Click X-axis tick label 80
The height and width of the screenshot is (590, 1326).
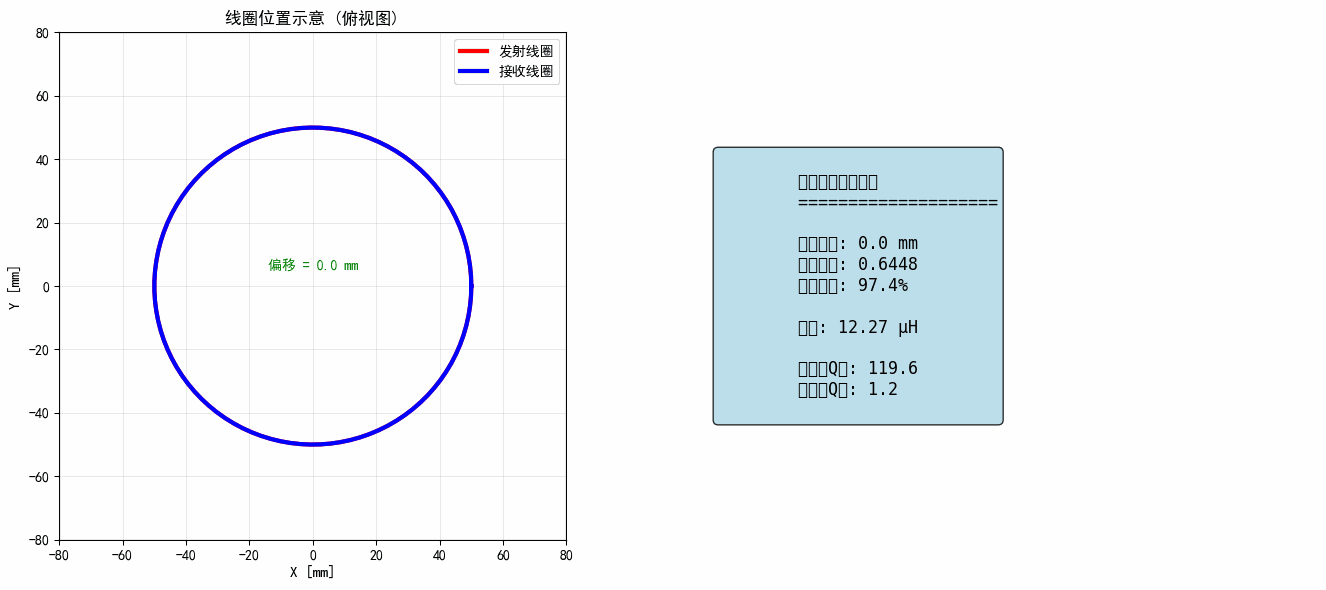point(566,554)
